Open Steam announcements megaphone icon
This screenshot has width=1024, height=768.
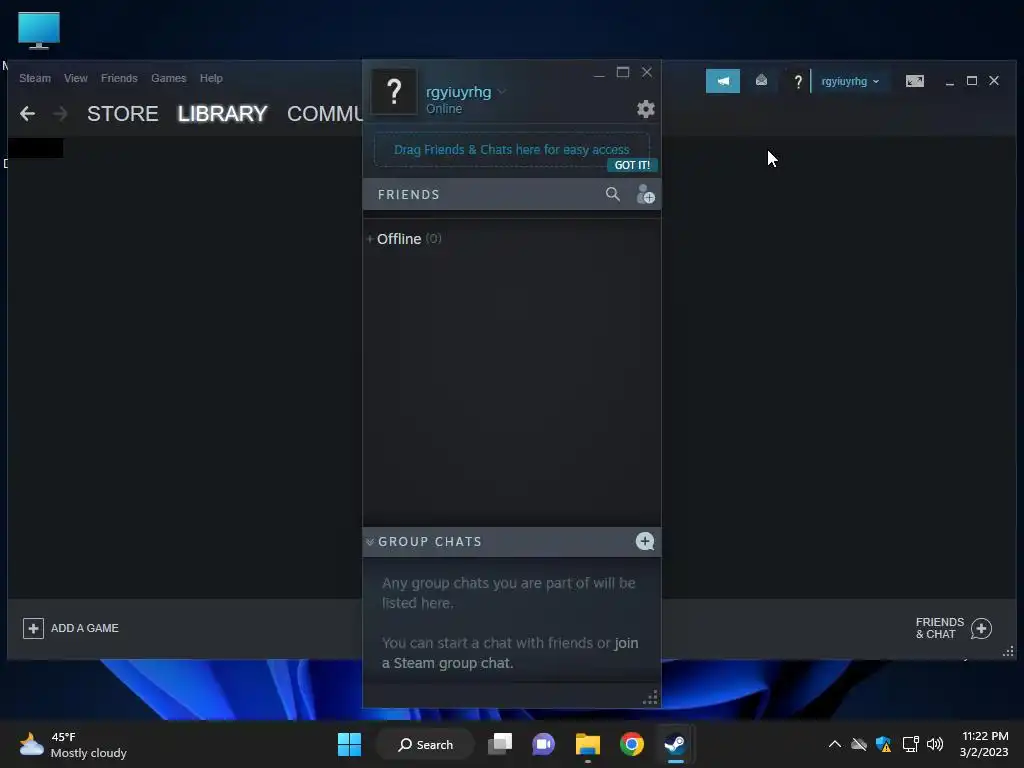pos(722,81)
